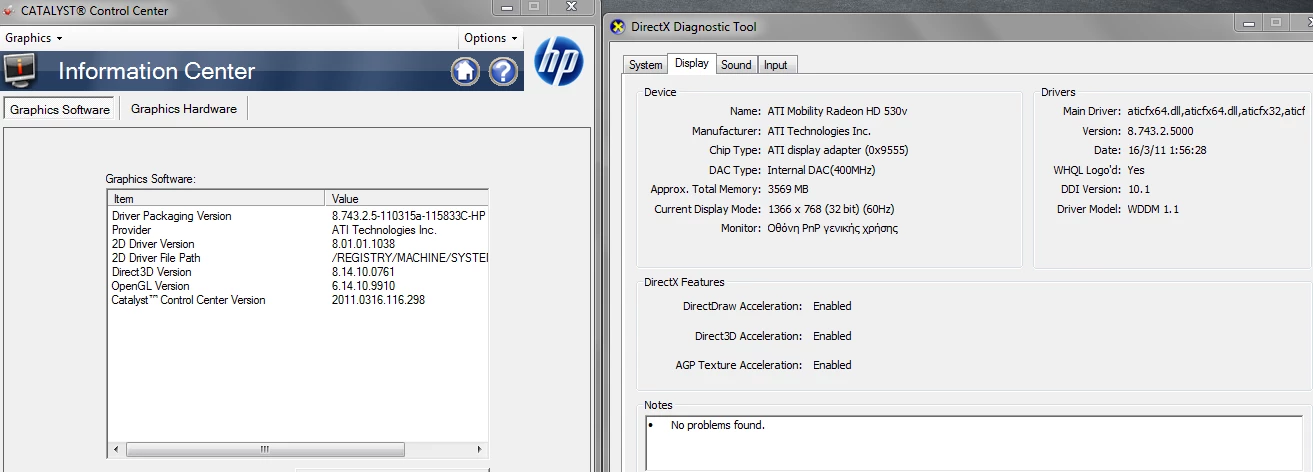
Task: Select the Direct3D Version row
Action: [298, 272]
